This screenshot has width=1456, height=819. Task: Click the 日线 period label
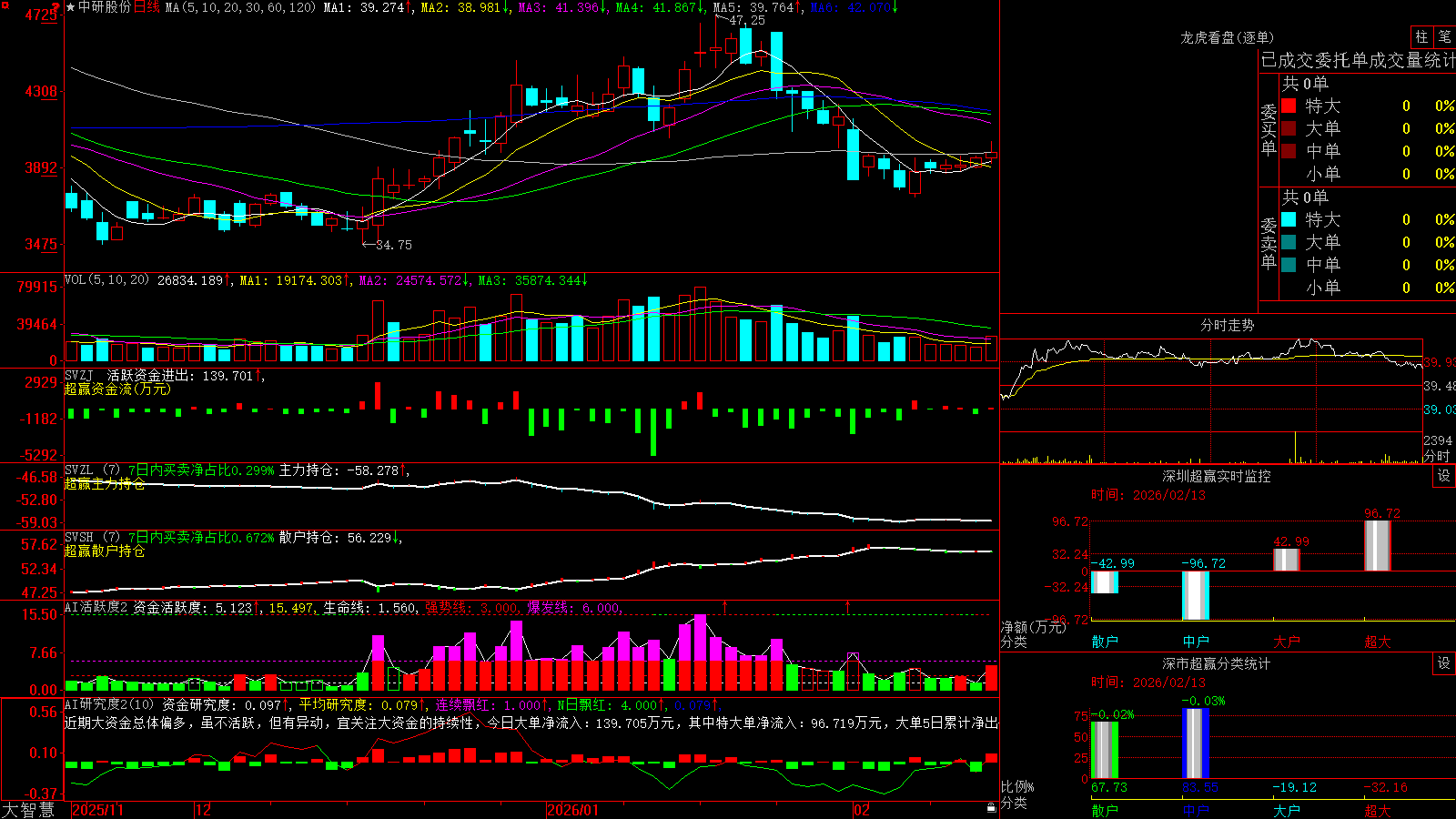pos(147,7)
